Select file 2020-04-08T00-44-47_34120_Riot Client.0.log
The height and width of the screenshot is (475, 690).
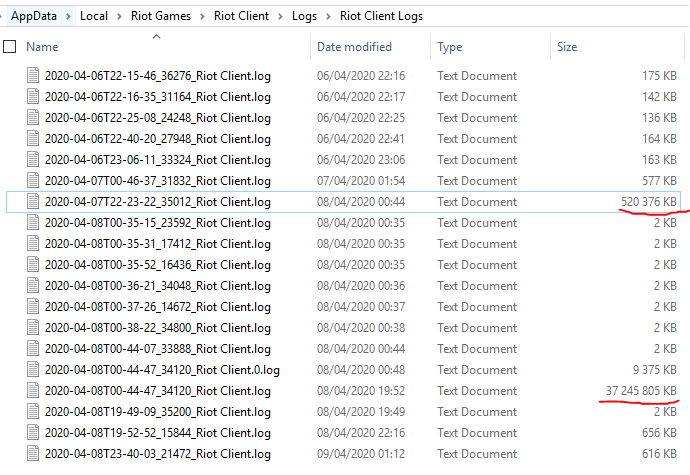162,370
